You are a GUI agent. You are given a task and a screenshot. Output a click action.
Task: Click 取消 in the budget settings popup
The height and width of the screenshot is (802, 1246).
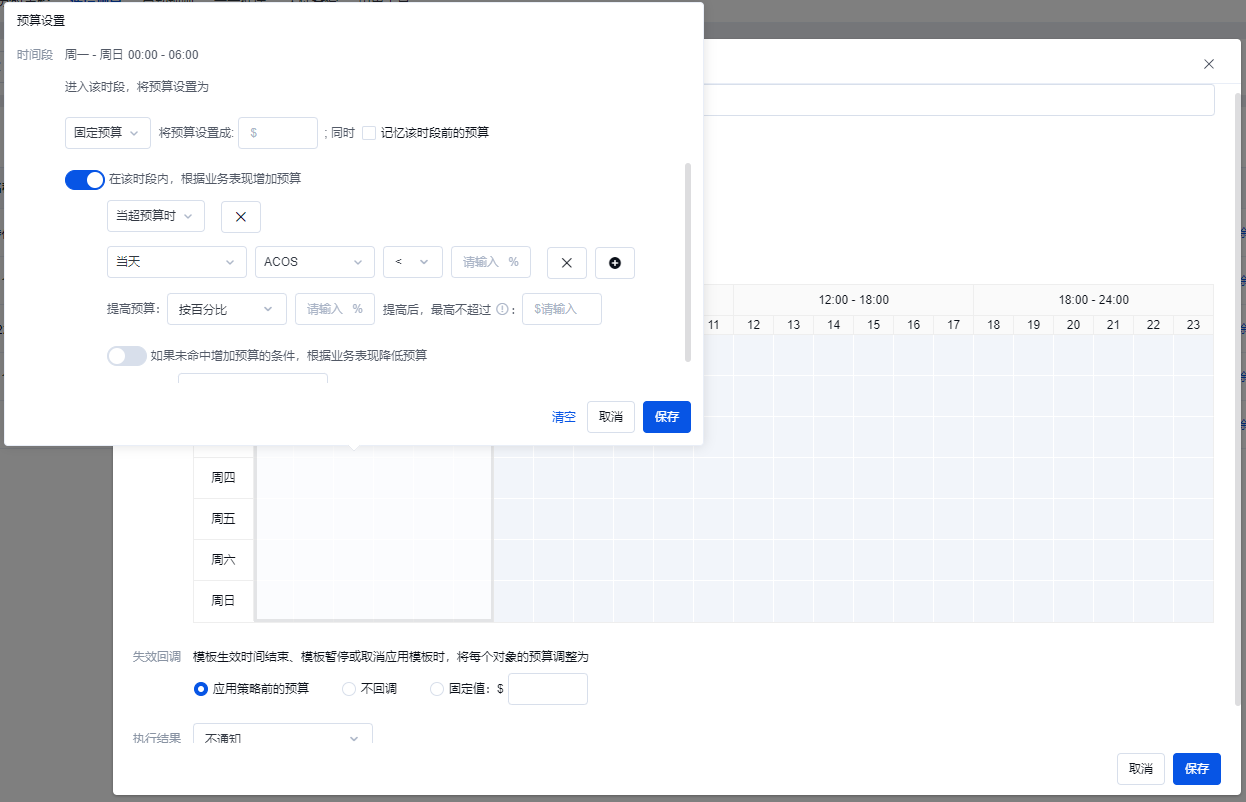tap(610, 417)
